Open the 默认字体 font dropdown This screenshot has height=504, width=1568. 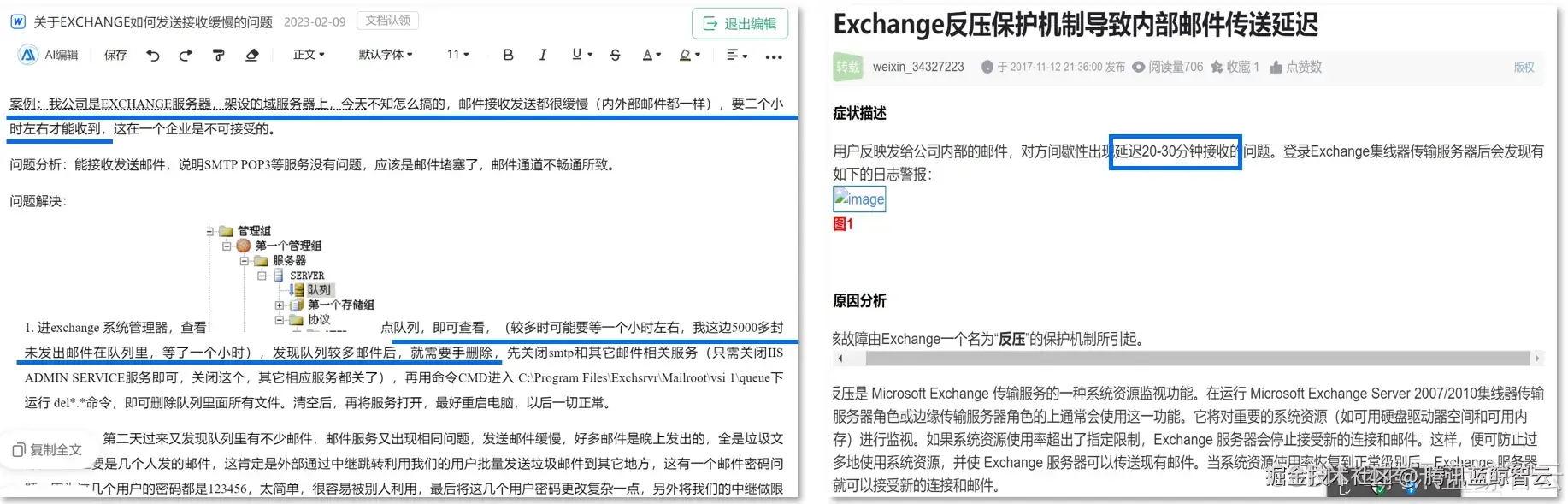[x=386, y=55]
